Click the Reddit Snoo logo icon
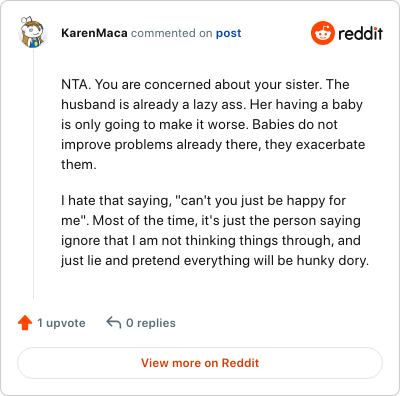Image resolution: width=400 pixels, height=396 pixels. [x=322, y=33]
